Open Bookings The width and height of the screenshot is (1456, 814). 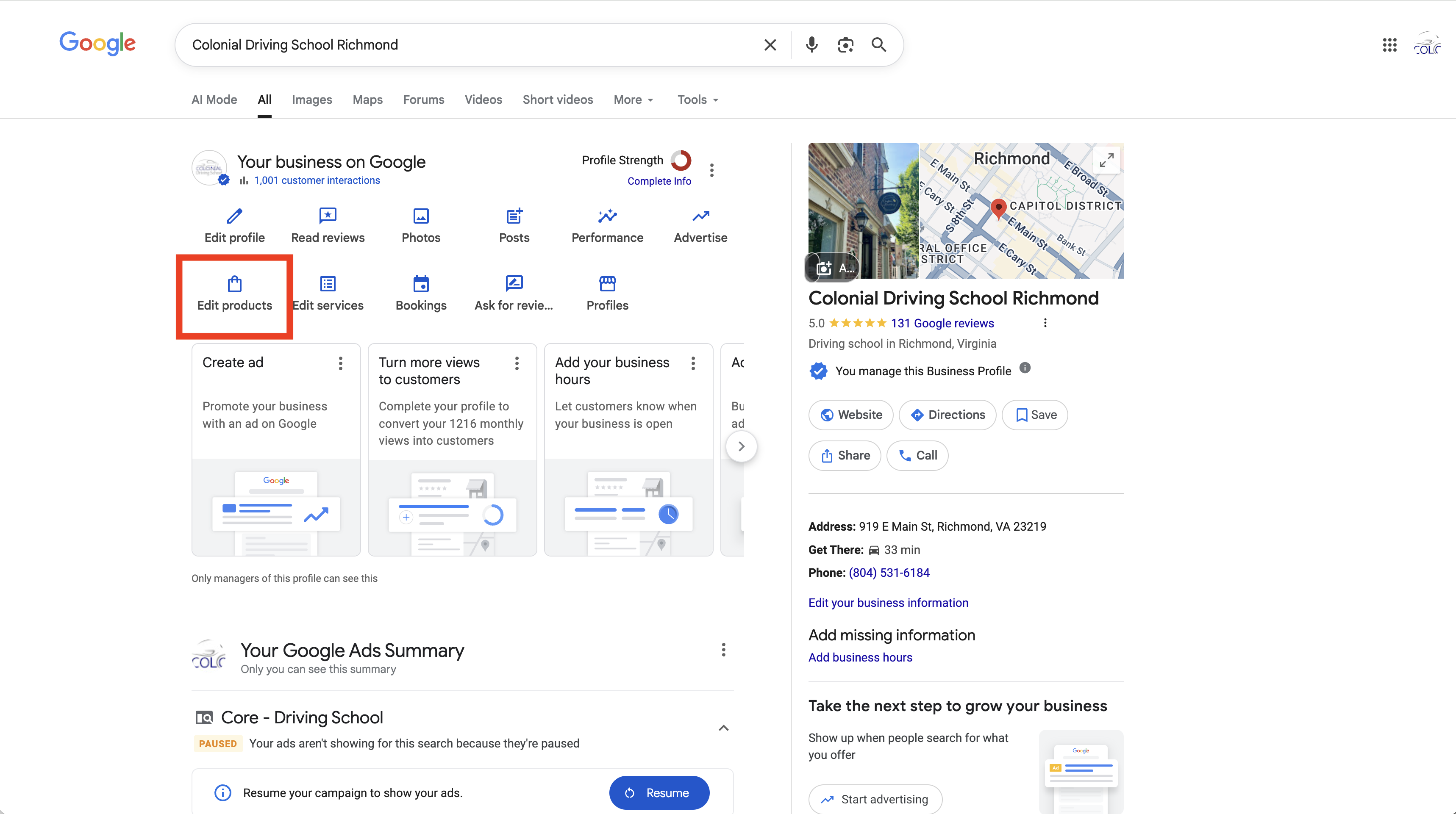click(x=421, y=294)
